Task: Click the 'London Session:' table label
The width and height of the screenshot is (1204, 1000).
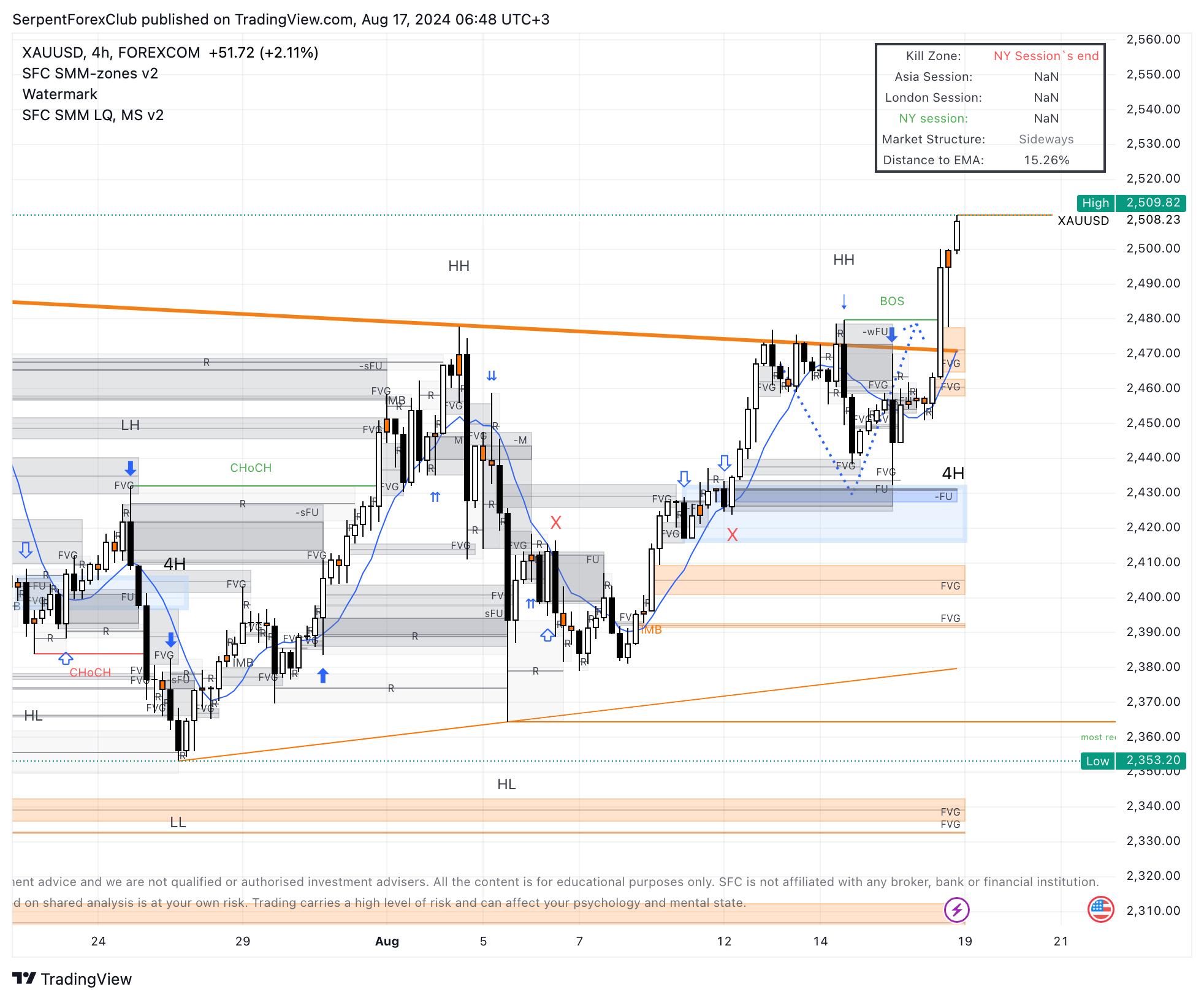Action: [x=934, y=97]
